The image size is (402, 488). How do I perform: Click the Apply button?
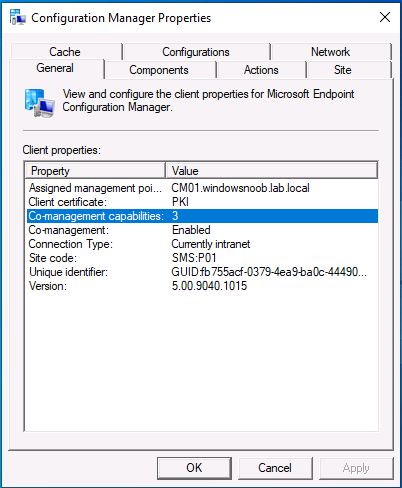356,468
